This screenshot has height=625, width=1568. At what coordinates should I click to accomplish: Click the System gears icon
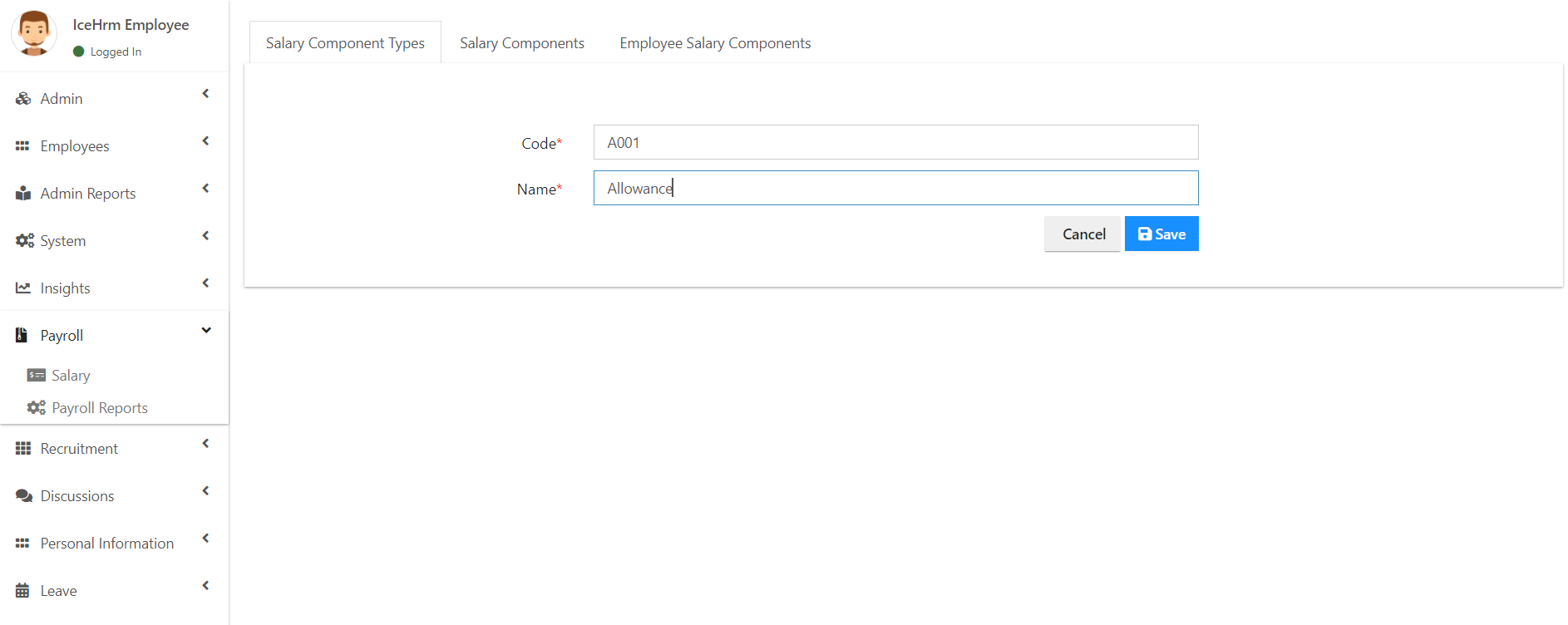[x=25, y=241]
